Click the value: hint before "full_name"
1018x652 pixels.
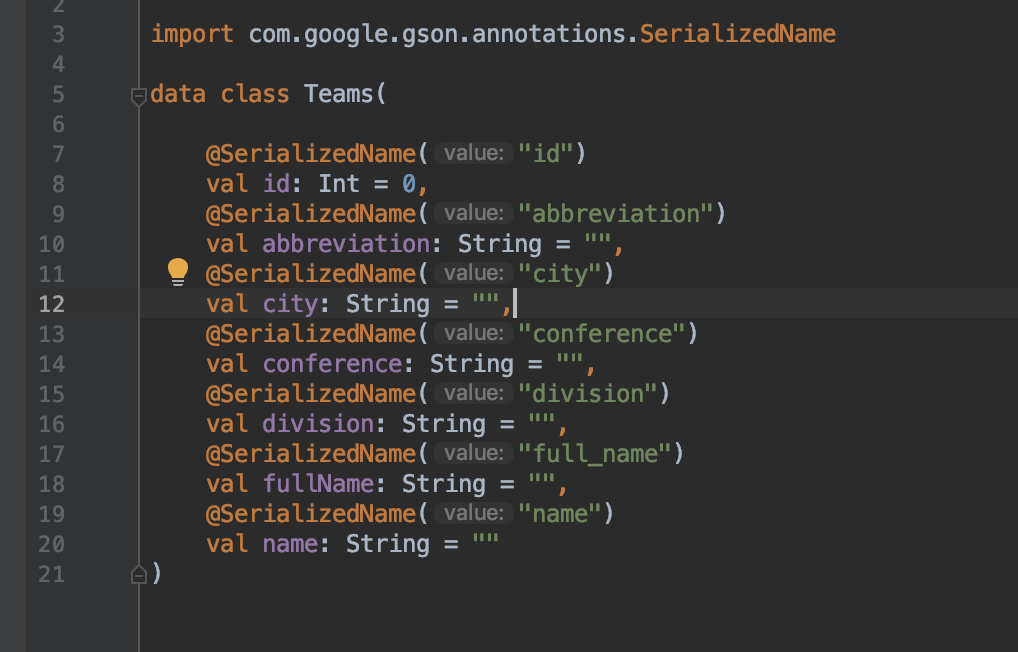point(474,453)
